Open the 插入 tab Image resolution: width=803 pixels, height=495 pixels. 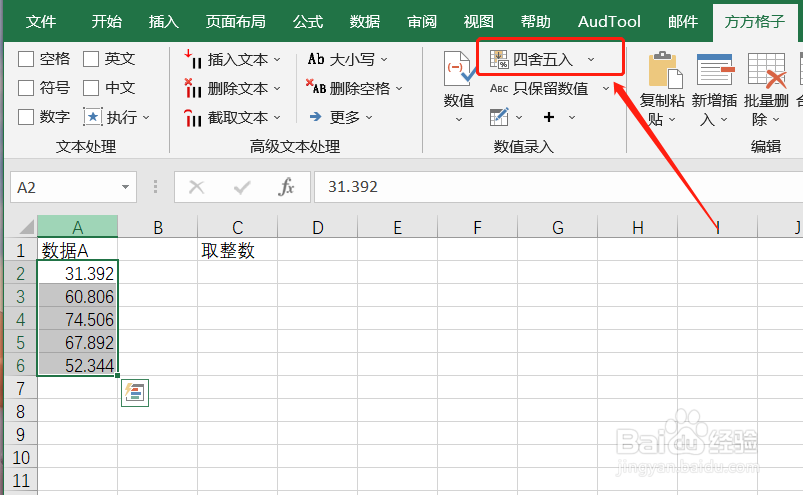pos(164,21)
